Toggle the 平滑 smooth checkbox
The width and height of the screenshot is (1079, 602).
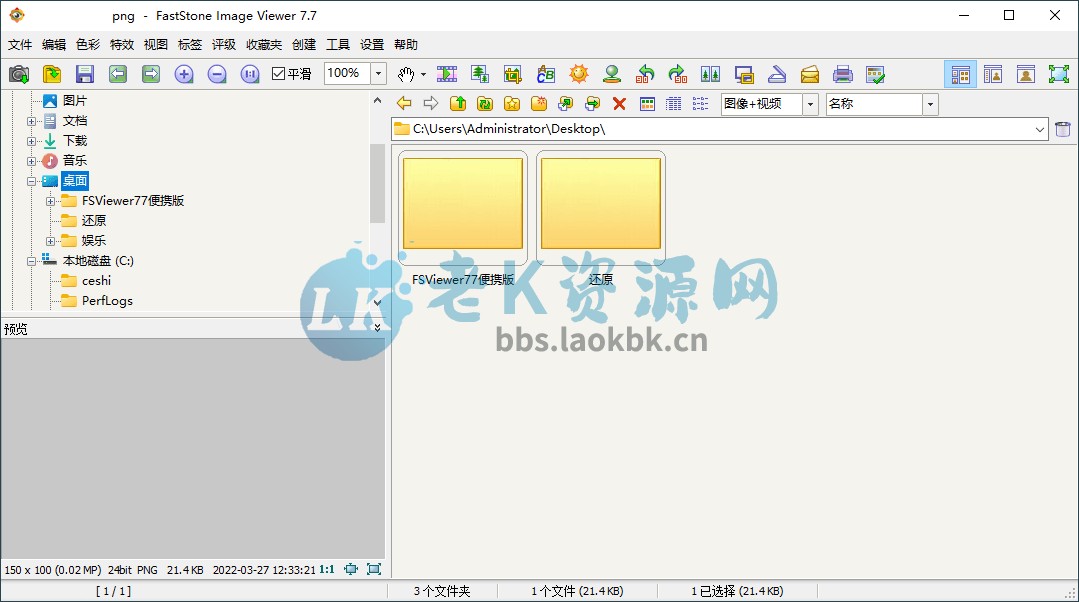tap(279, 74)
